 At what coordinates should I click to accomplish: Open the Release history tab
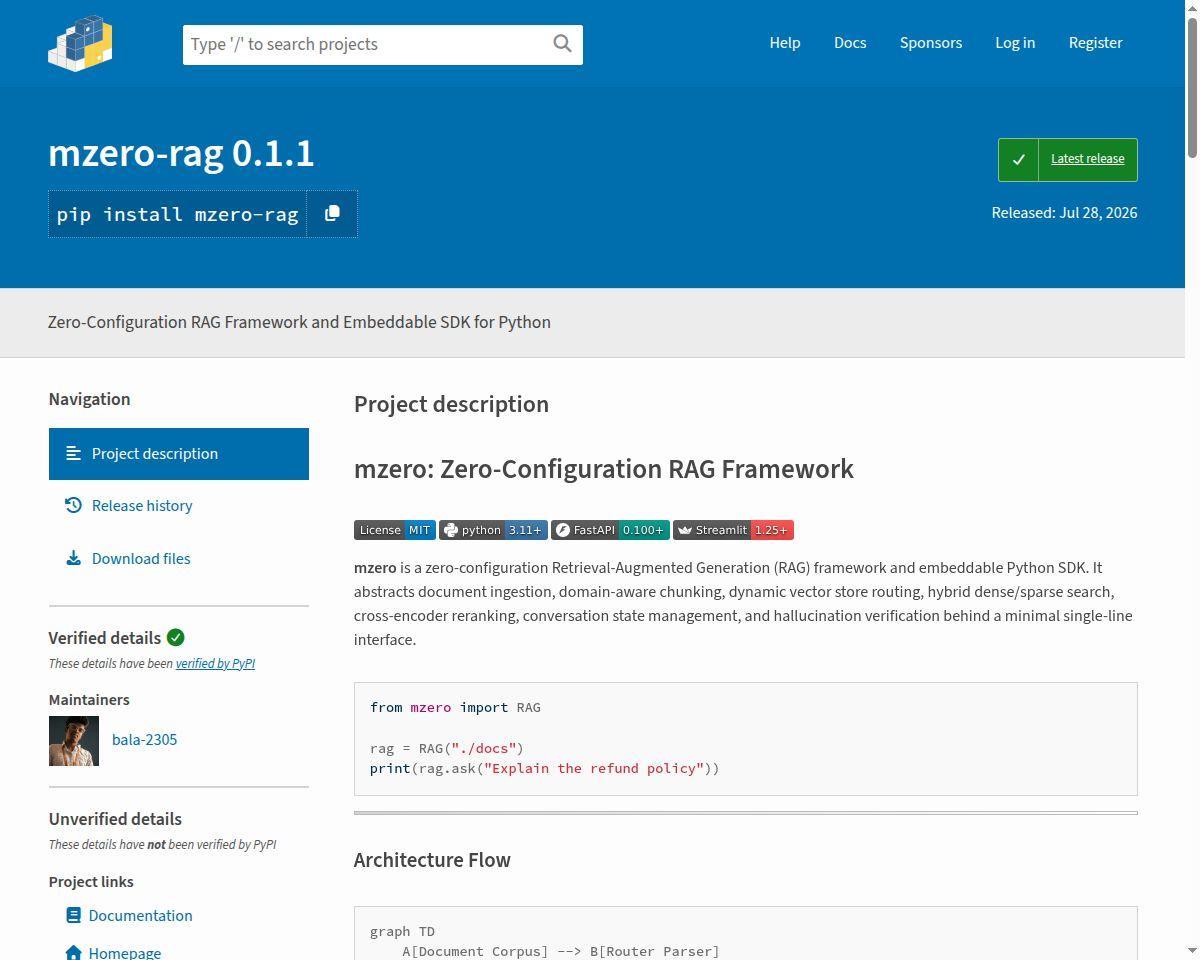click(x=179, y=506)
